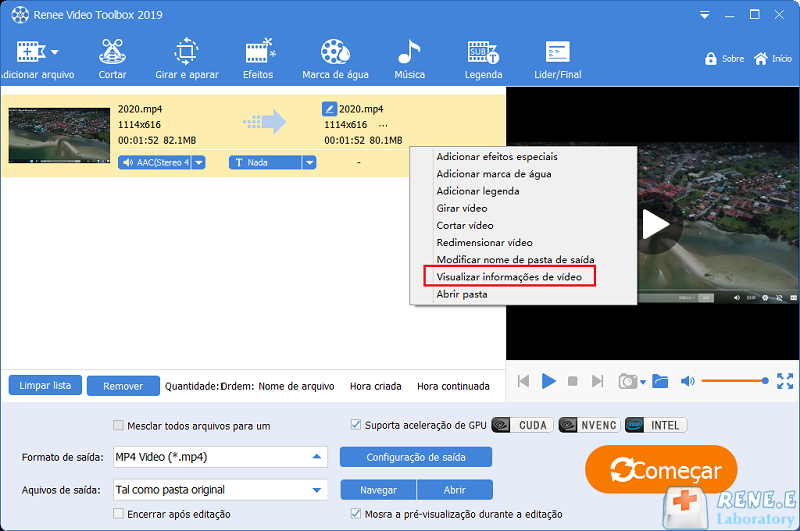Open the snapshot folder icon

pos(660,381)
